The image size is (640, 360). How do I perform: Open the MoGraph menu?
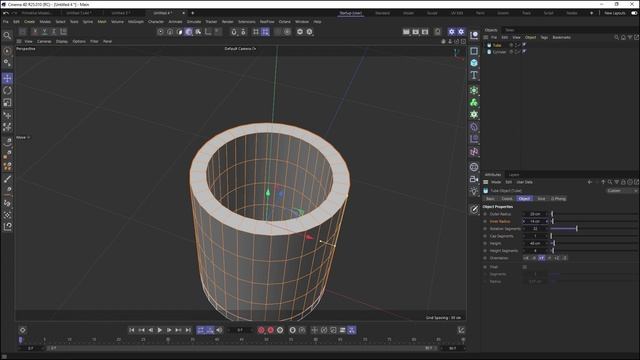click(x=136, y=22)
